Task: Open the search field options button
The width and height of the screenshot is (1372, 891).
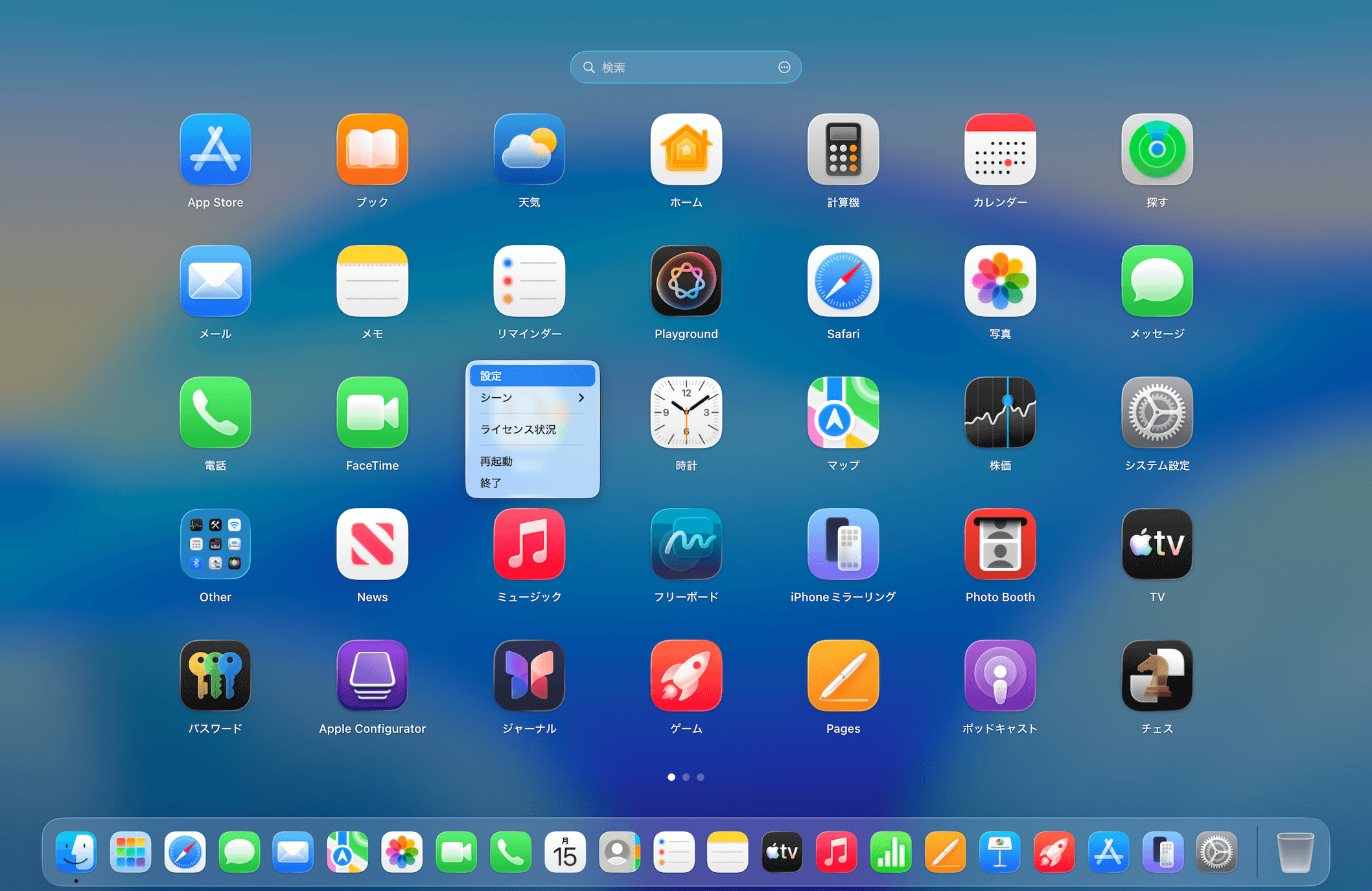Action: (784, 67)
